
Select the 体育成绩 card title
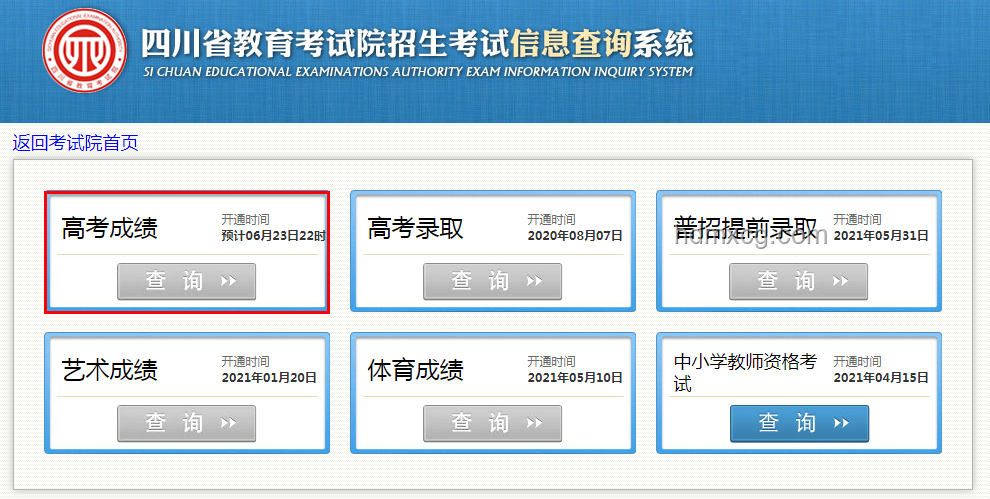click(x=415, y=370)
